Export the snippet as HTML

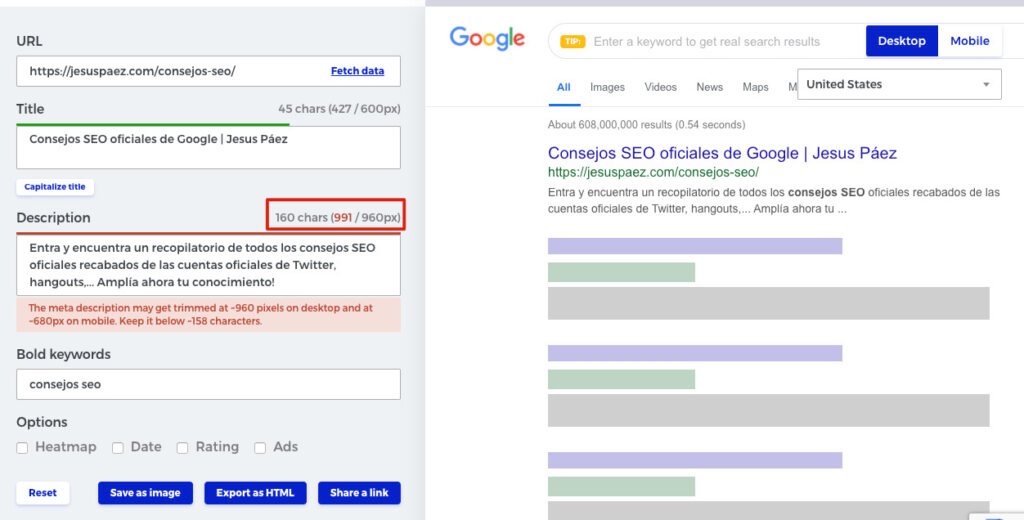[255, 493]
